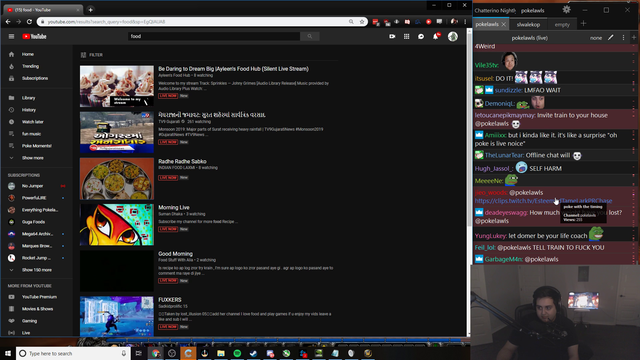Image resolution: width=640 pixels, height=360 pixels.
Task: Open the Poke Moments! playlist
Action: [37, 146]
